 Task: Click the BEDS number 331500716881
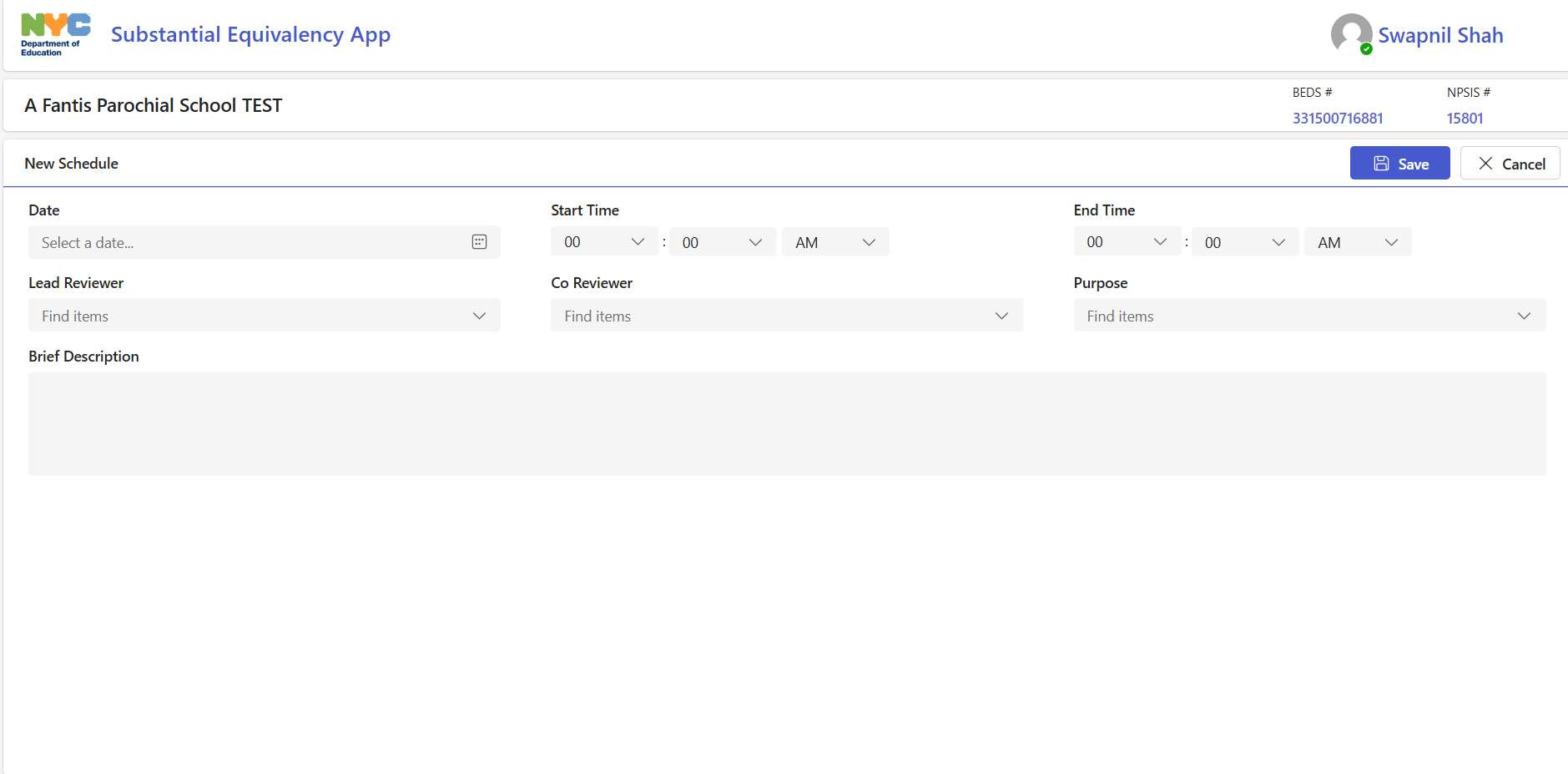point(1337,119)
